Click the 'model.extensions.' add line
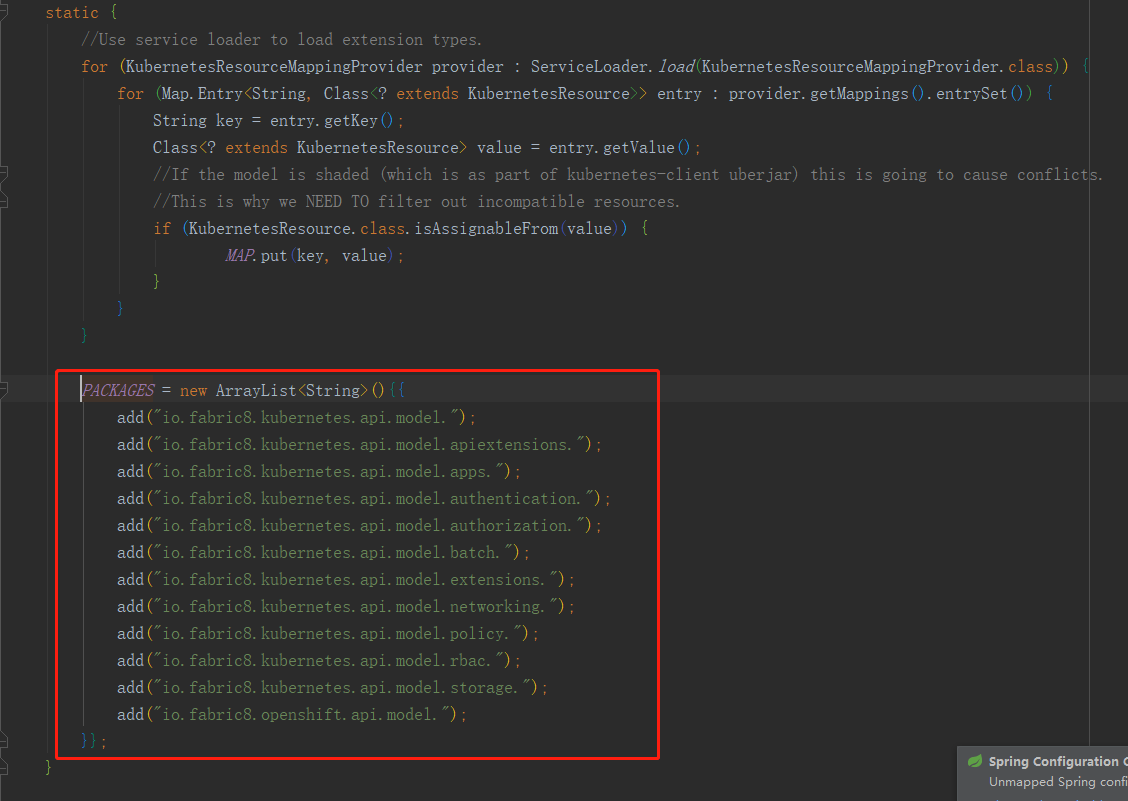 [346, 579]
